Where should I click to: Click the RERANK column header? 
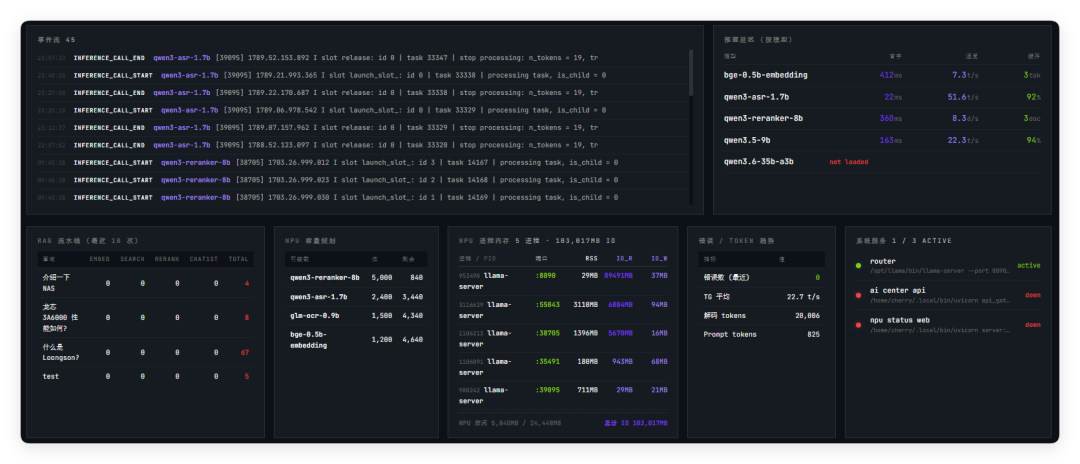(x=167, y=259)
